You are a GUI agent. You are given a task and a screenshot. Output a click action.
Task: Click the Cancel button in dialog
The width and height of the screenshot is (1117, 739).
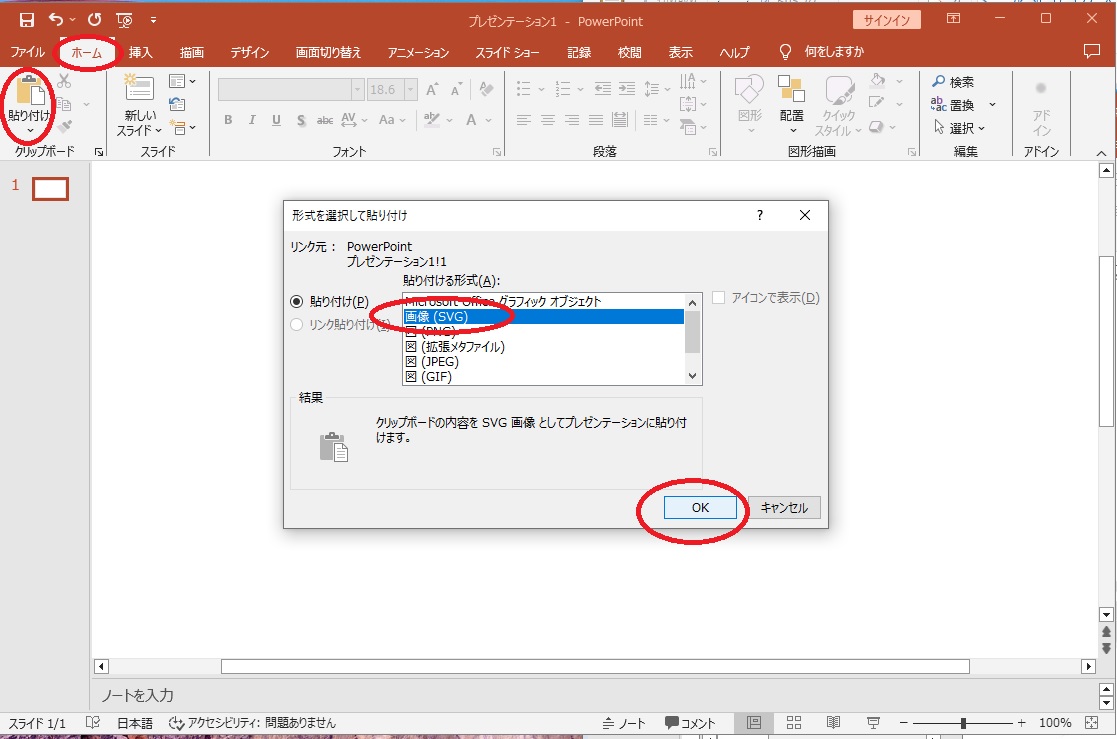784,508
